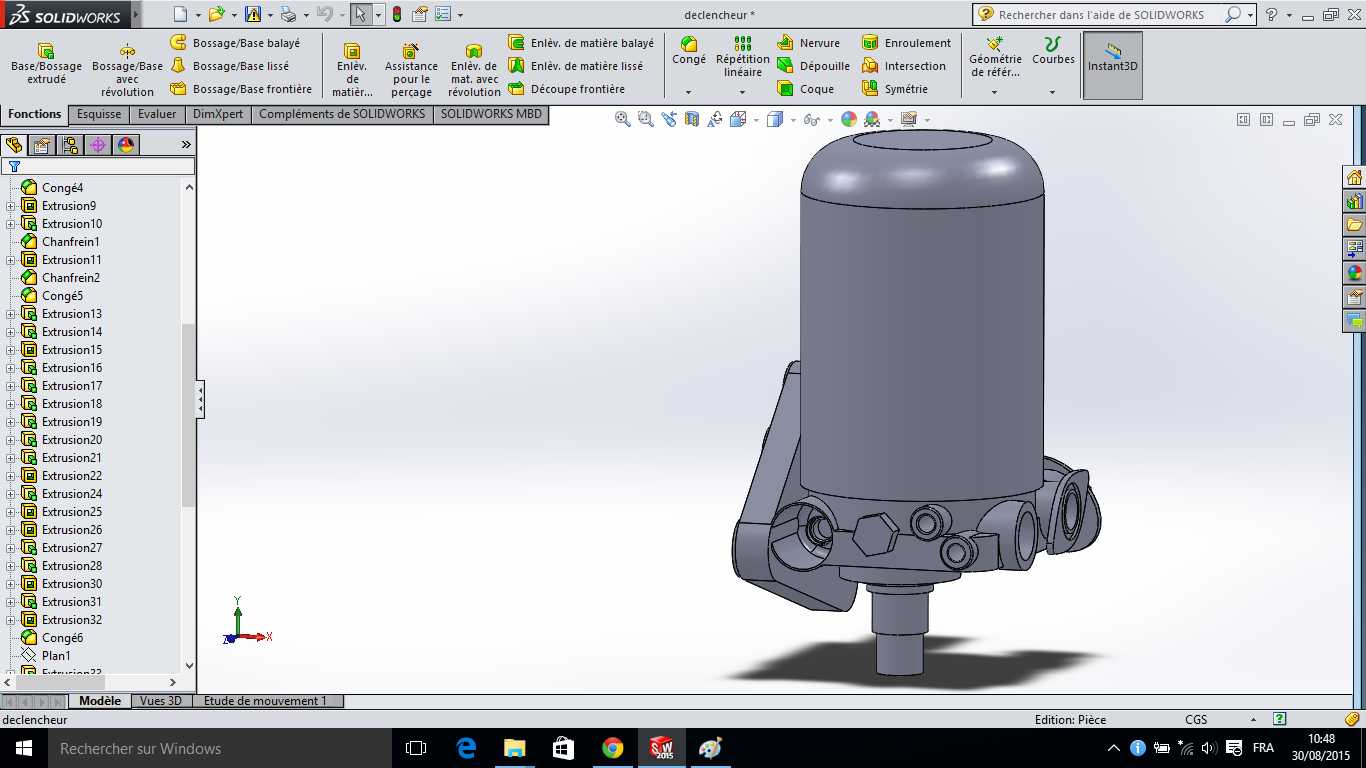Open Google Chrome from the taskbar
Screen dimensions: 1366x768
[x=612, y=748]
